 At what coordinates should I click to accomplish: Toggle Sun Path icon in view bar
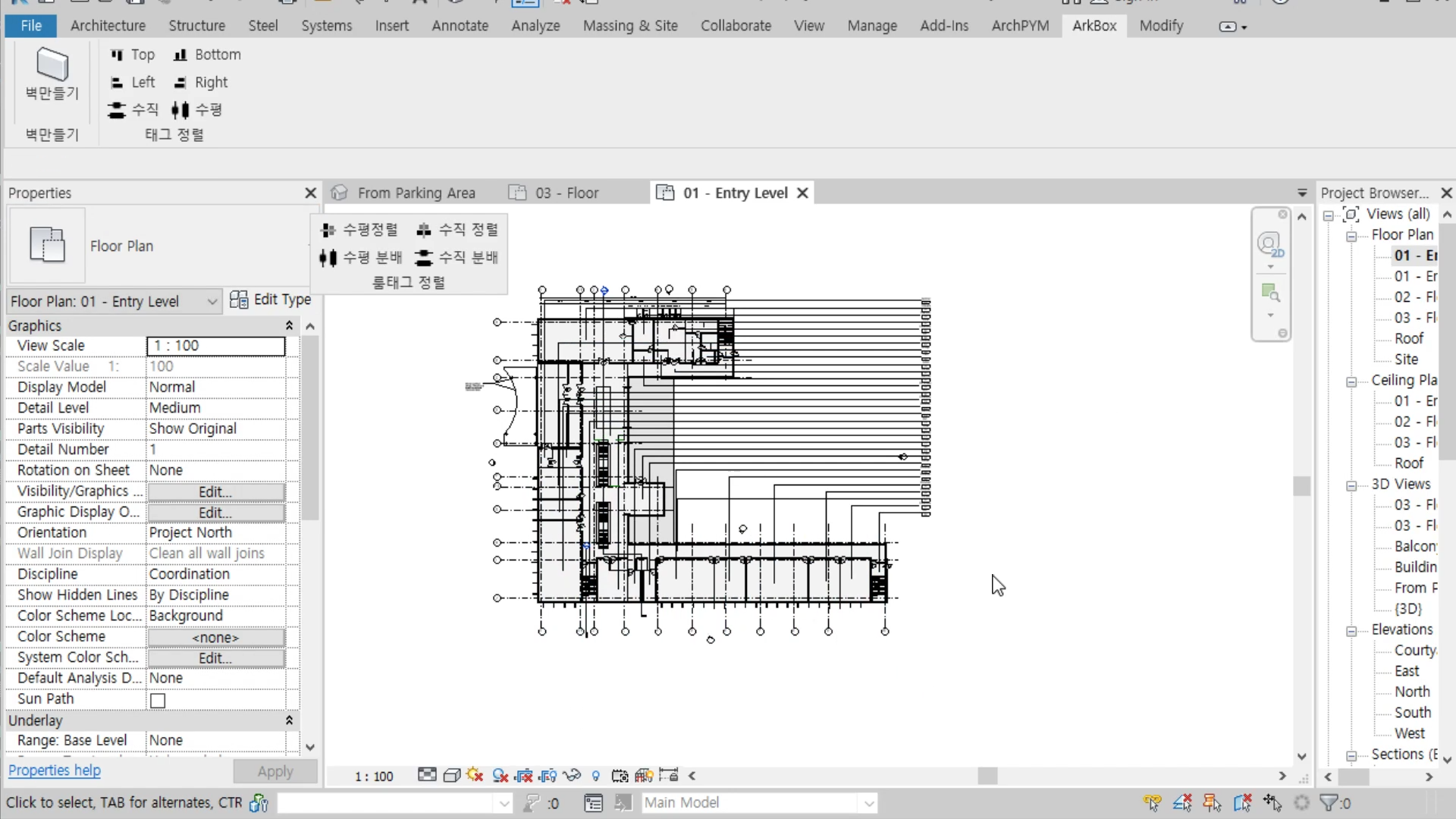475,775
